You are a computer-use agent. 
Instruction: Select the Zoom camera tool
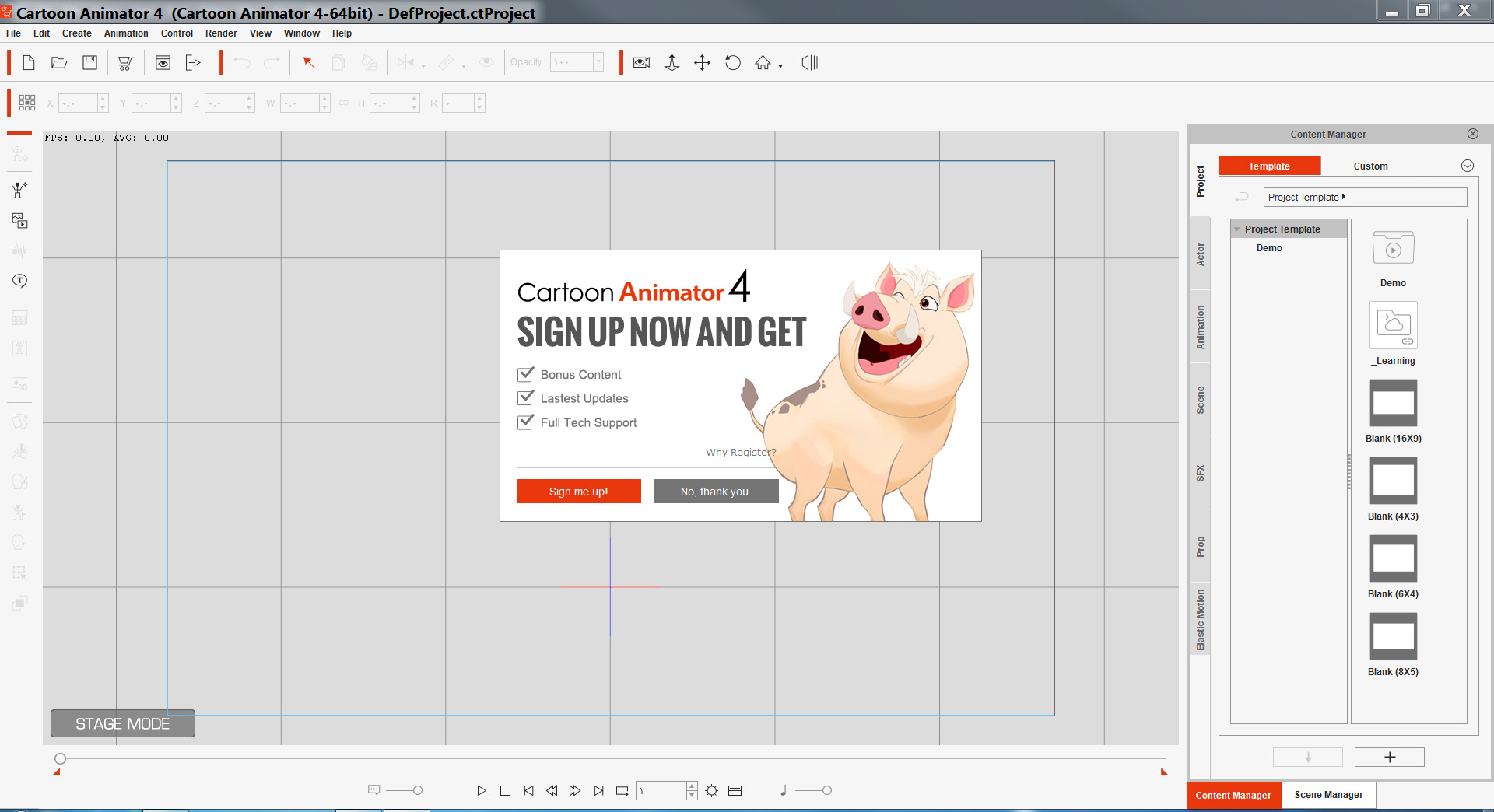point(672,63)
